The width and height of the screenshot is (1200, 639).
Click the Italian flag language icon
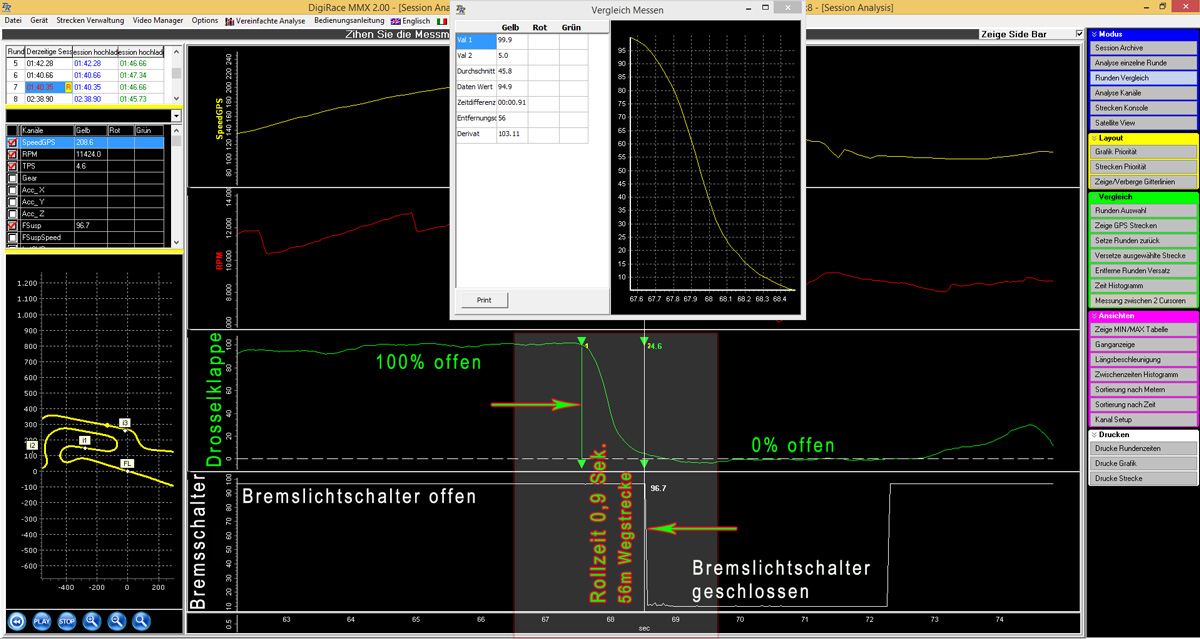click(441, 20)
